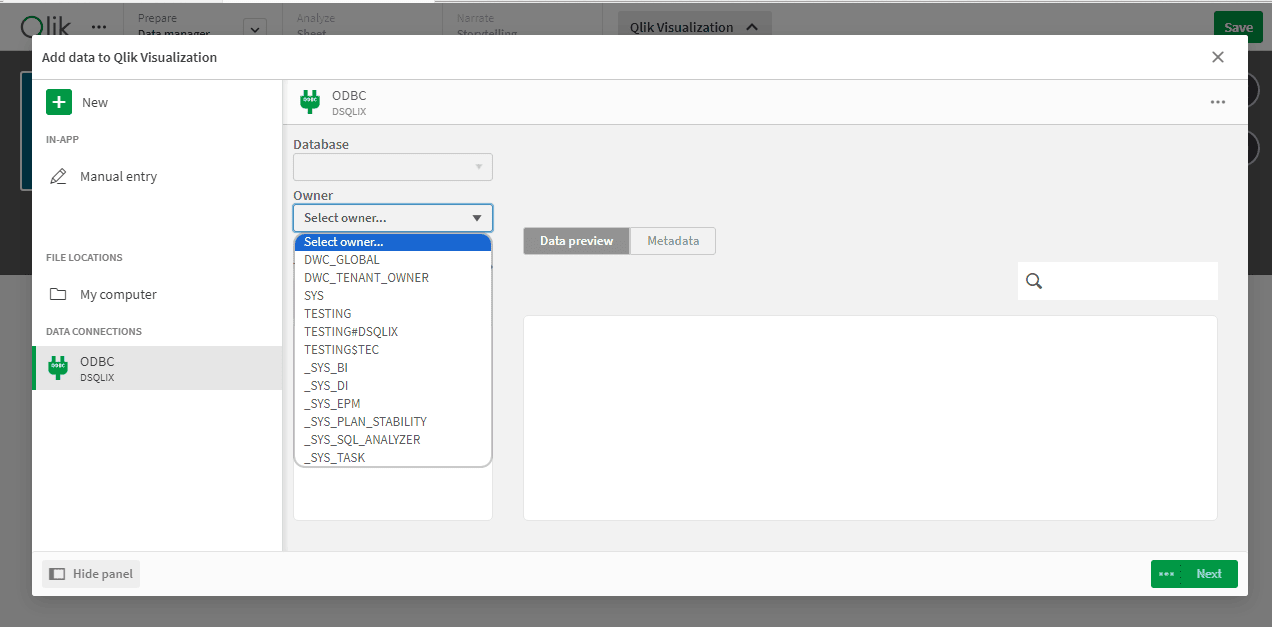Click the green Save button

tap(1238, 27)
